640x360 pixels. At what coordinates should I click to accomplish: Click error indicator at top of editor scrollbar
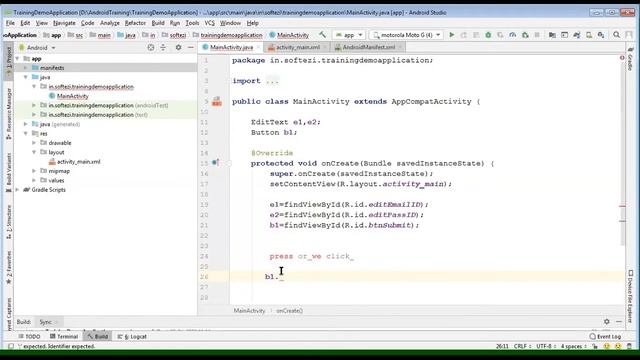tap(622, 58)
